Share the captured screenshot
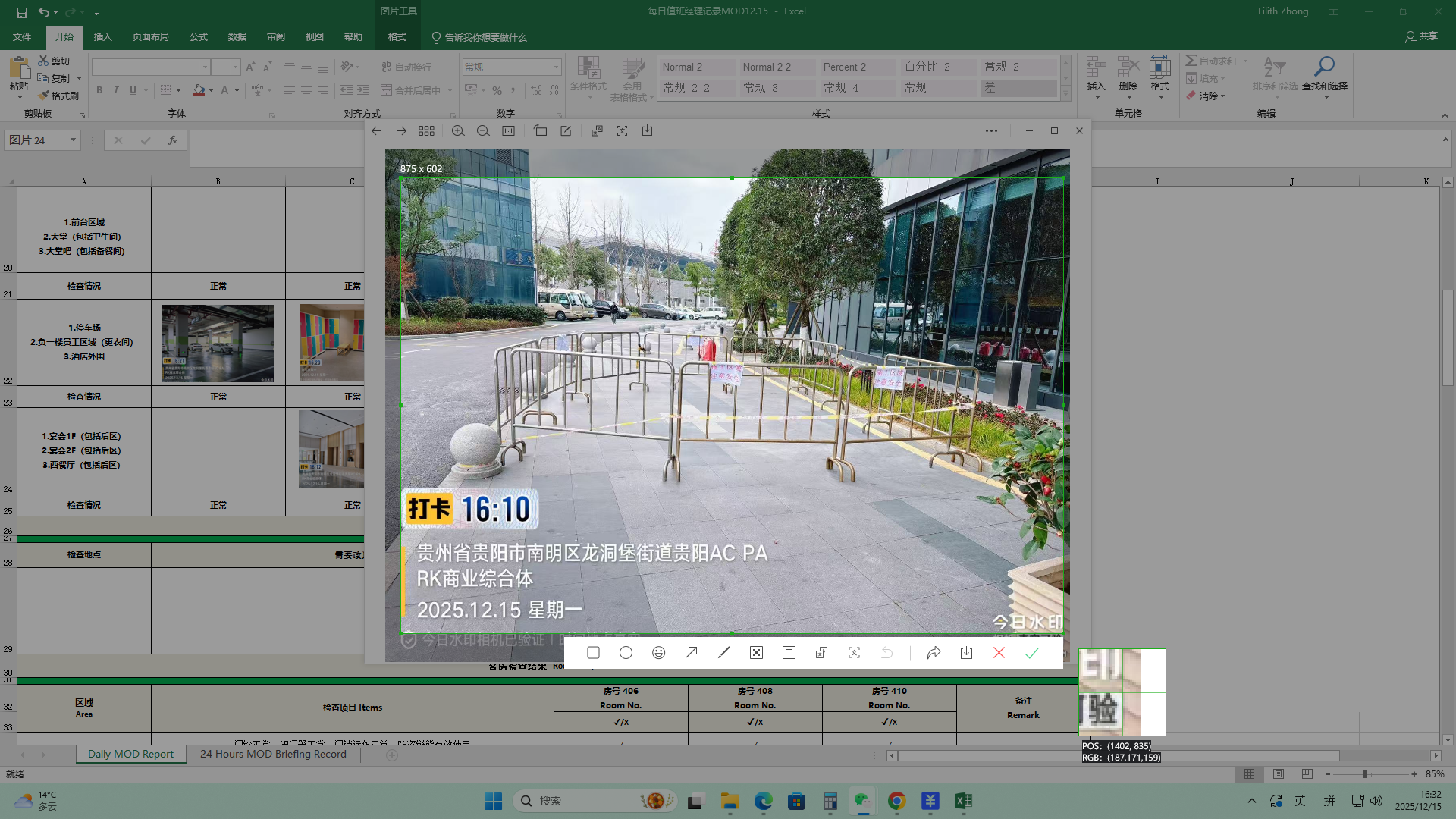This screenshot has width=1456, height=819. (x=934, y=653)
